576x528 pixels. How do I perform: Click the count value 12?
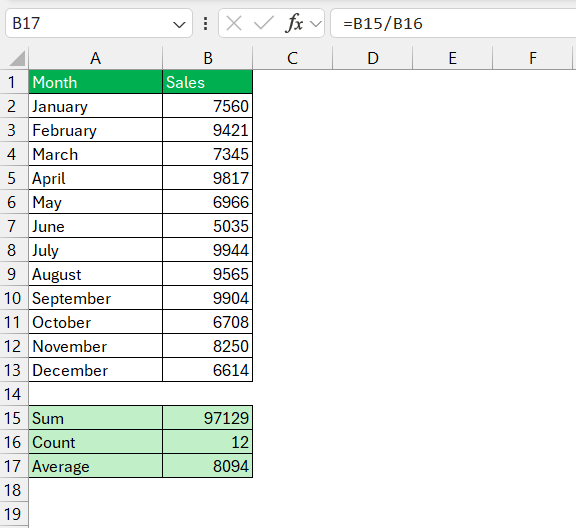pos(208,442)
